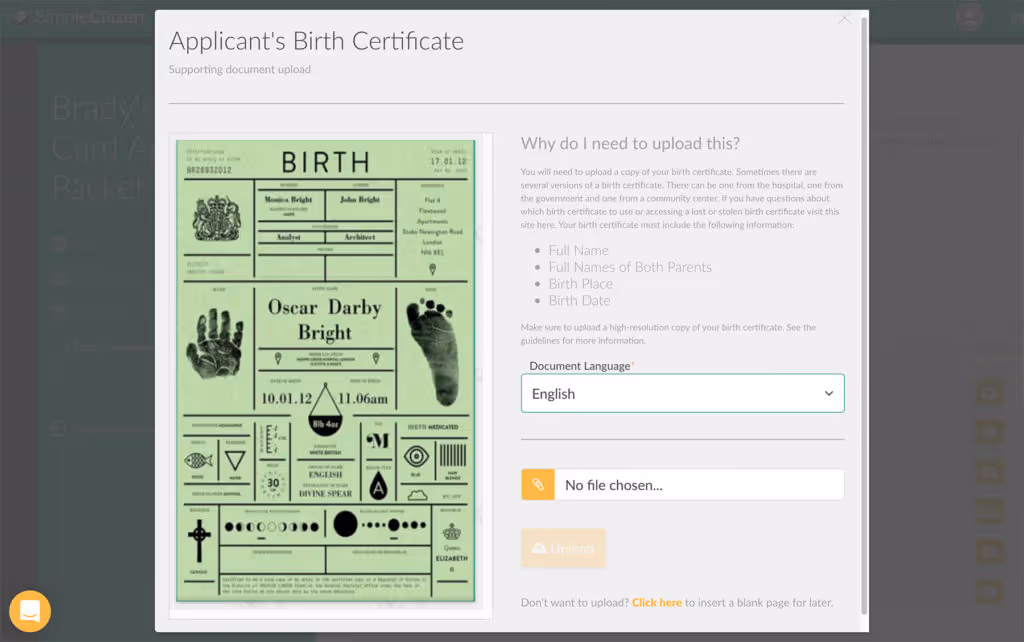Click the sample birth certificate image
Viewport: 1024px width, 642px height.
(x=325, y=370)
